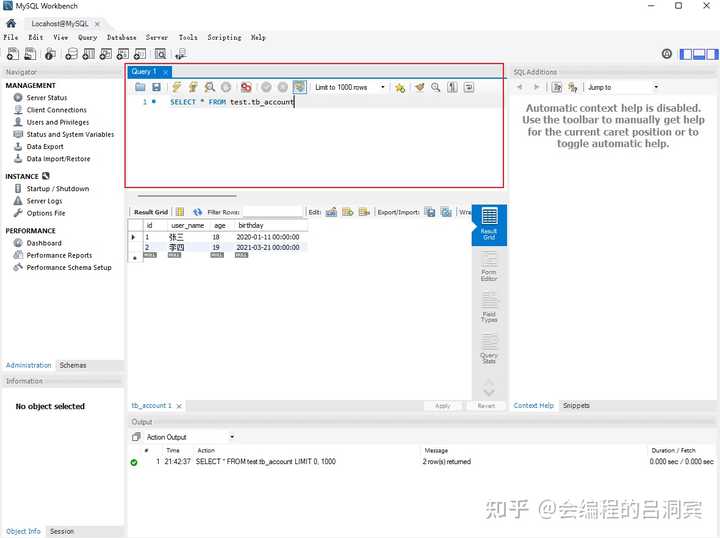Save query as snippet star icon
The width and height of the screenshot is (720, 538).
[400, 87]
